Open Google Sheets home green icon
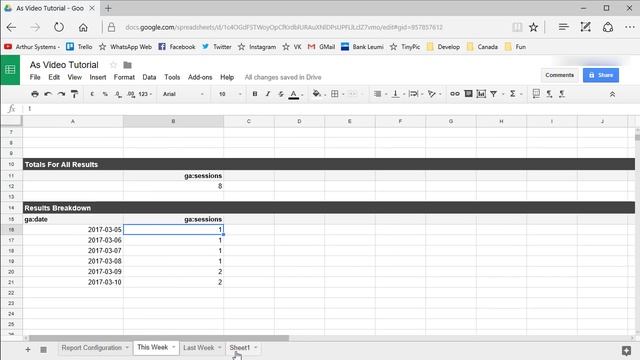 tap(10, 70)
